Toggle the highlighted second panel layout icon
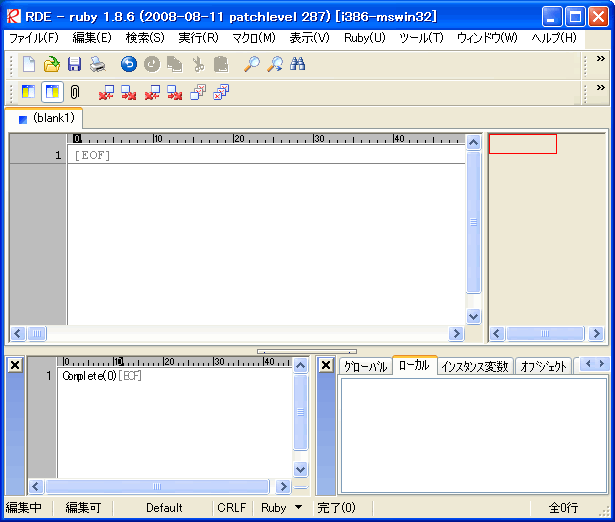615x522 pixels. pyautogui.click(x=52, y=93)
